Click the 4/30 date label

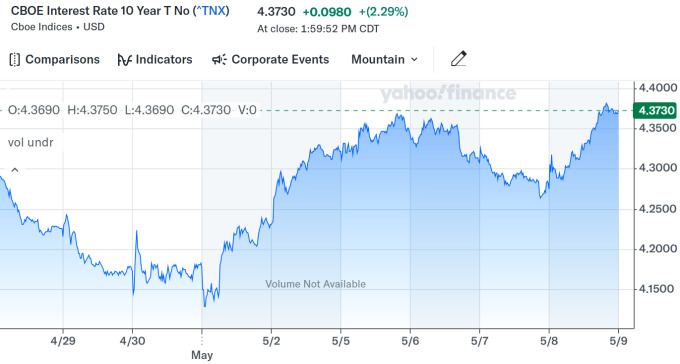coord(132,341)
